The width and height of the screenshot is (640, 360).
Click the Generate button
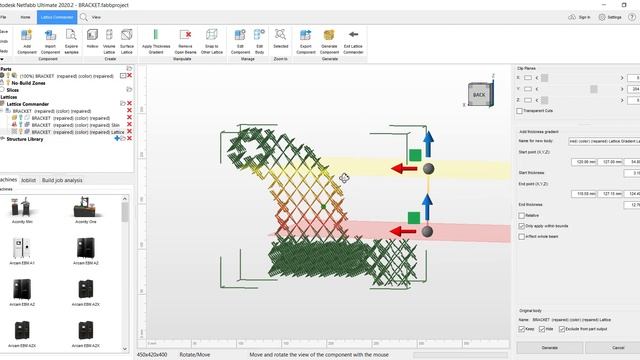click(549, 348)
